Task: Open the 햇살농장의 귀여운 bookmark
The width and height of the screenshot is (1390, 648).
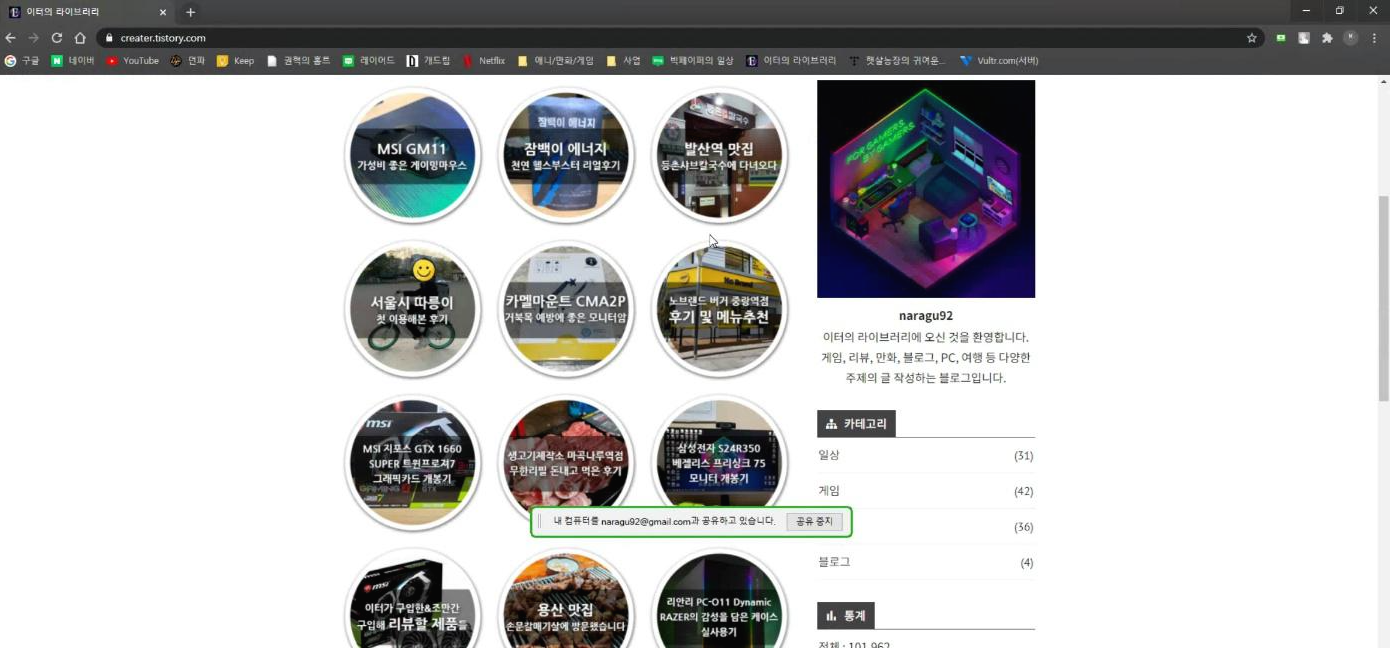Action: coord(898,61)
